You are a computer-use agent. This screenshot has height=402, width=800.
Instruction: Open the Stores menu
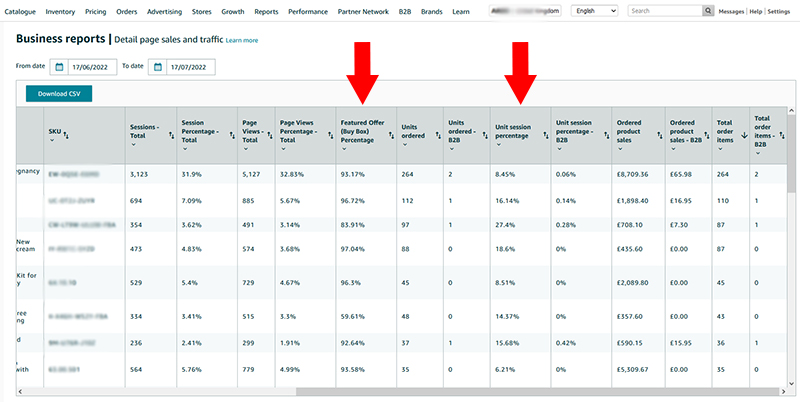[202, 11]
